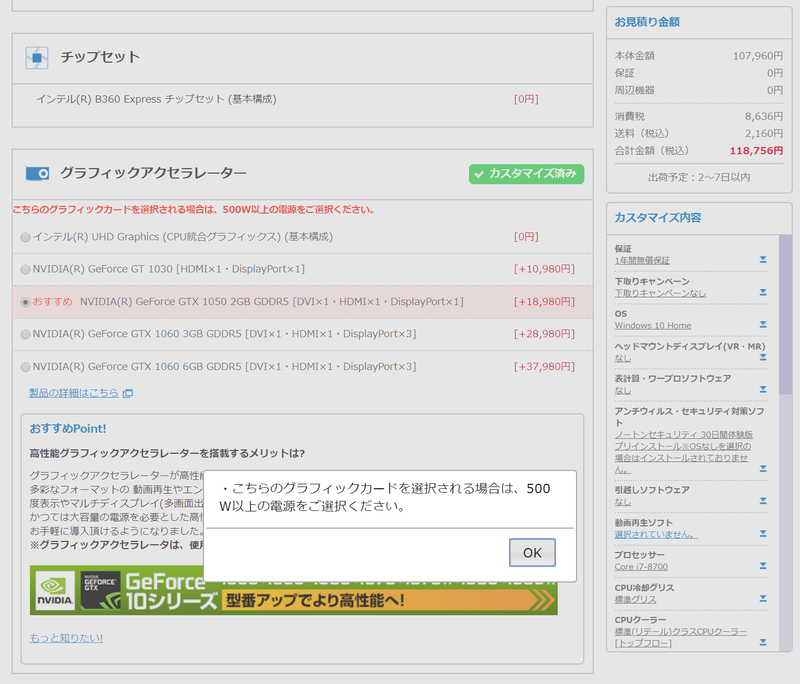Open the 標準グリス link
800x684 pixels.
pyautogui.click(x=635, y=599)
